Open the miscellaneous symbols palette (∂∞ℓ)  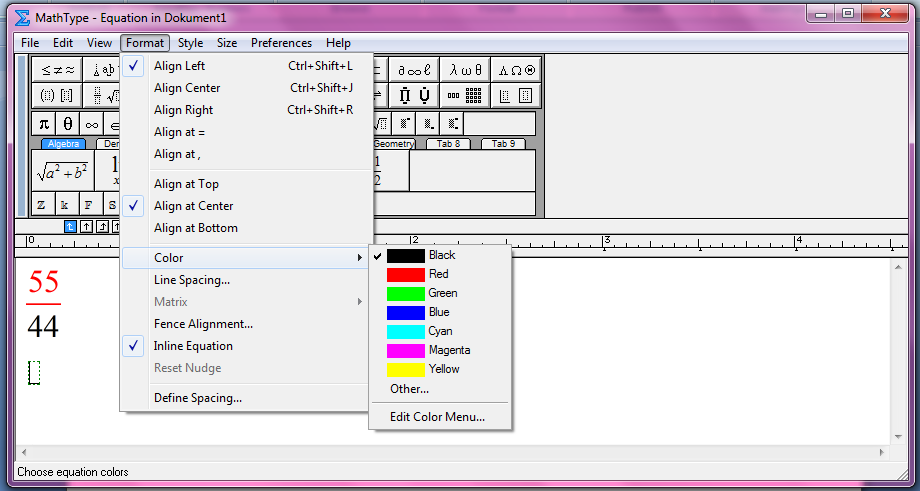point(414,70)
